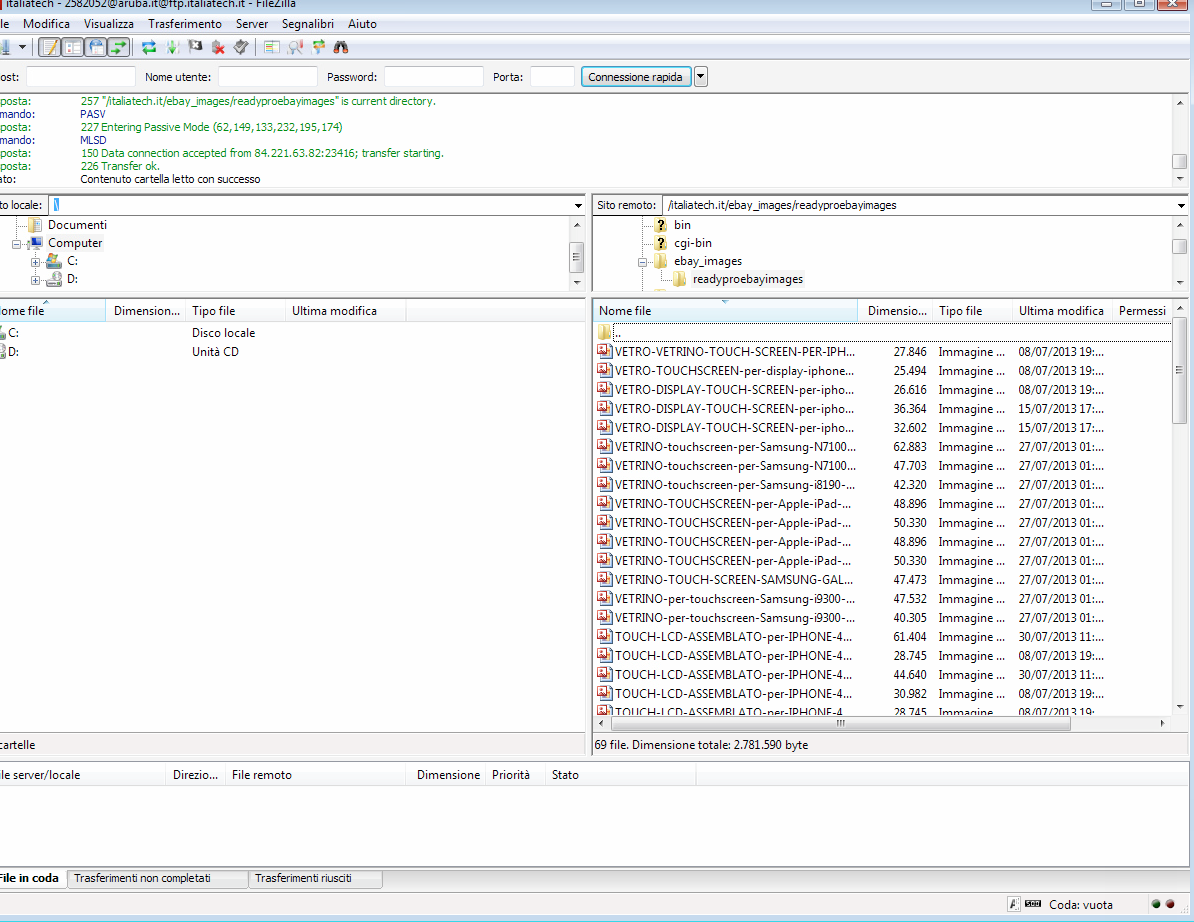This screenshot has height=922, width=1194.
Task: Switch to Trasferimenti riusciti tab
Action: point(315,879)
